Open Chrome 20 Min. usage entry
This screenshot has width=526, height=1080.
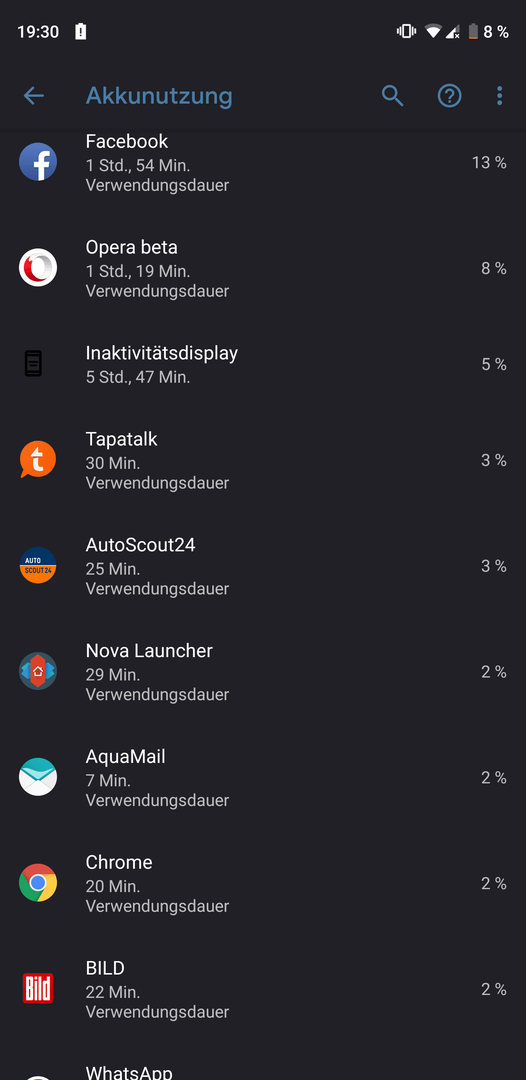click(263, 883)
